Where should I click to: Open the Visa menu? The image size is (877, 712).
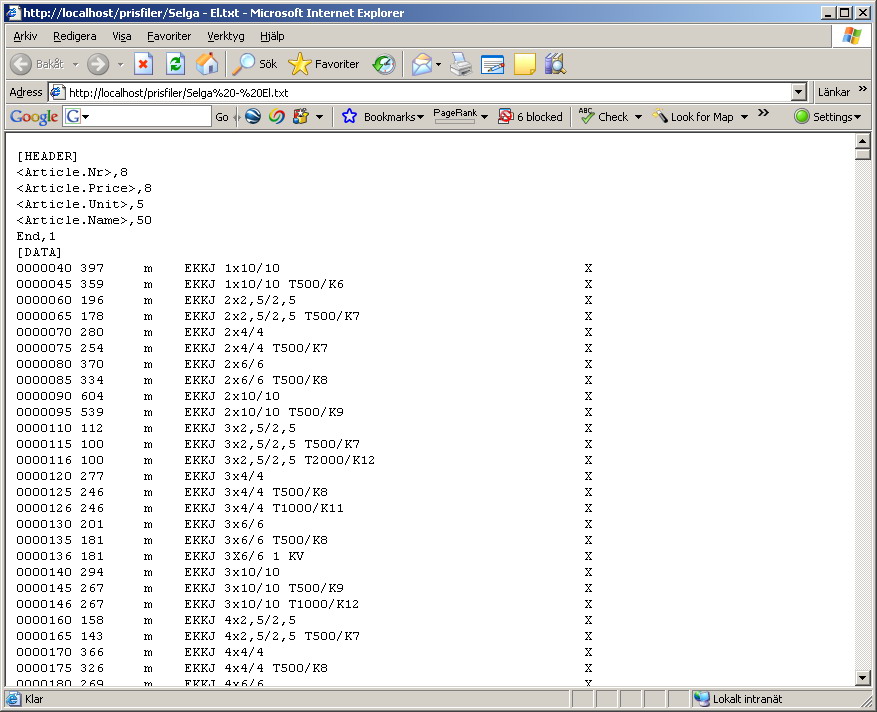[121, 36]
